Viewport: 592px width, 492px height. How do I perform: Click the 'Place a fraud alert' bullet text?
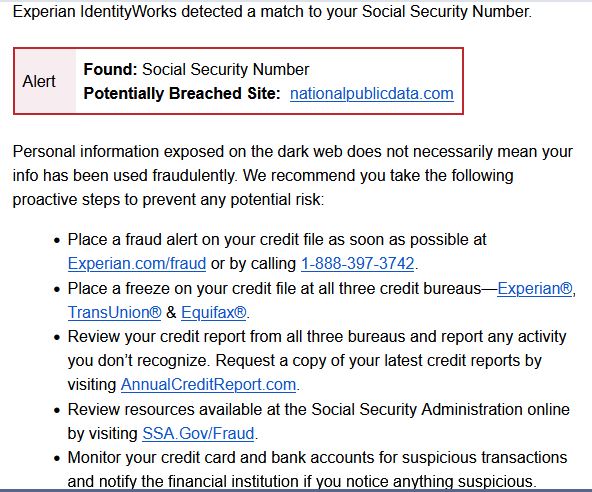point(277,251)
